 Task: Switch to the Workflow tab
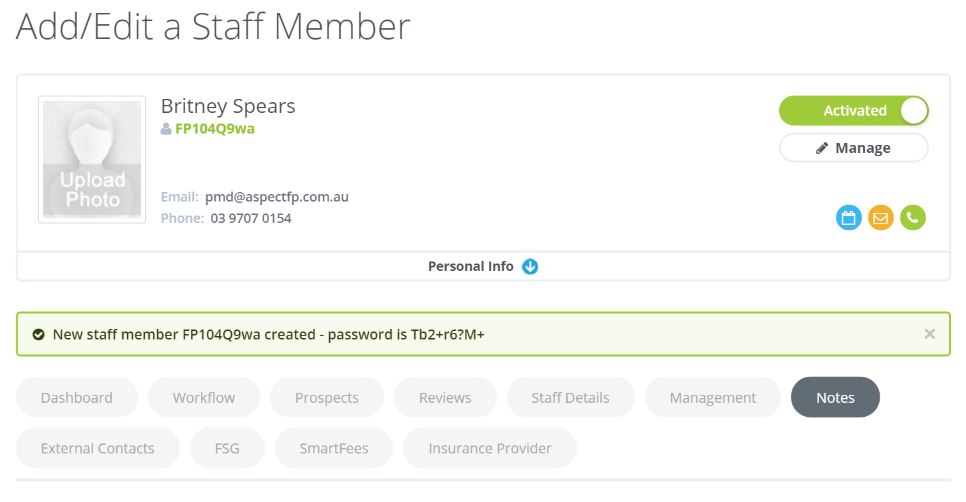(x=204, y=397)
